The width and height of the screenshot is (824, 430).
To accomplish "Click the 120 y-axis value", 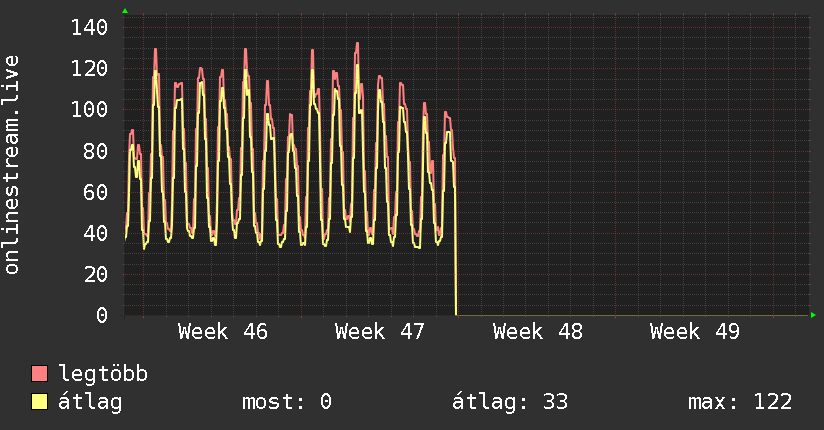I will point(89,68).
